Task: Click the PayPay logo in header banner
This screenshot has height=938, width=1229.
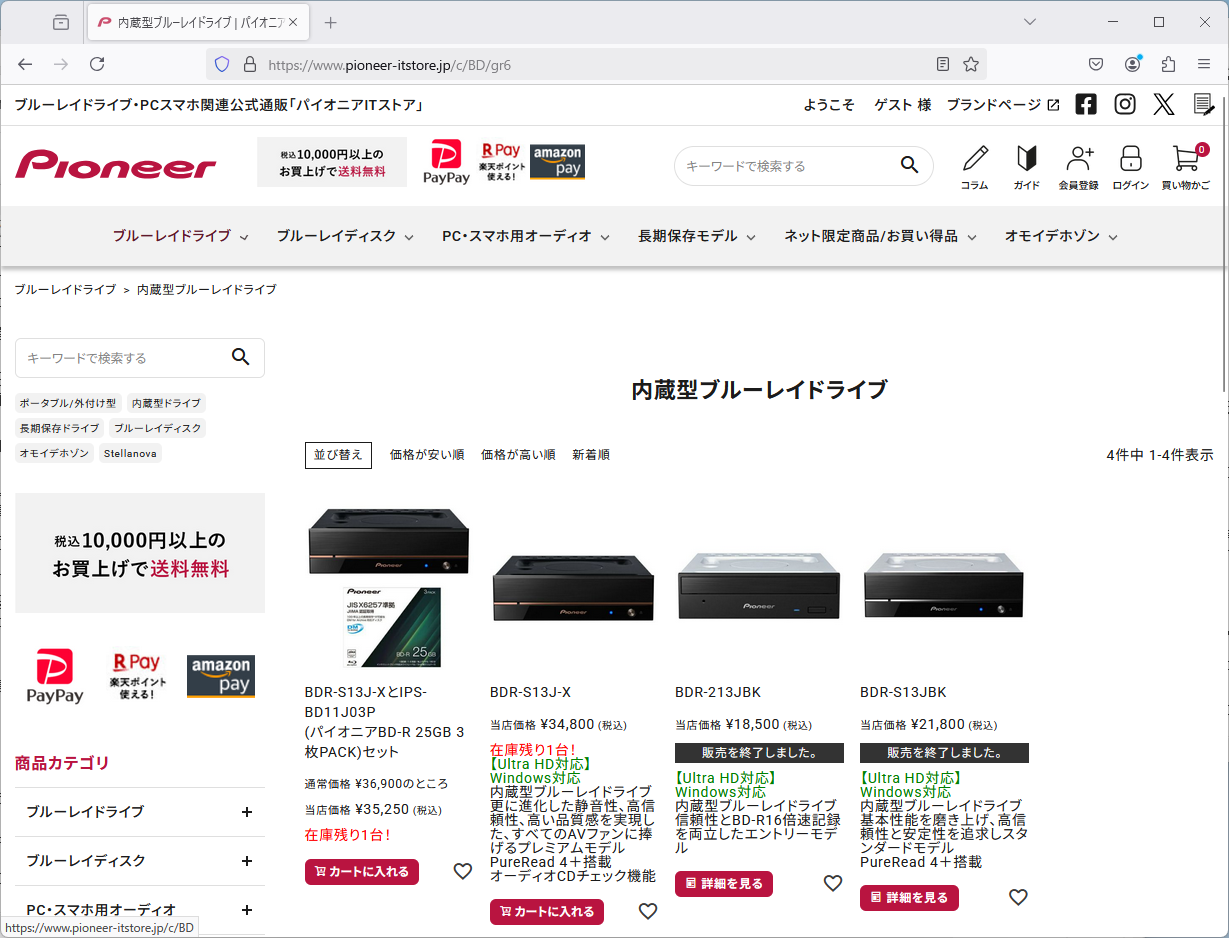Action: click(x=446, y=162)
